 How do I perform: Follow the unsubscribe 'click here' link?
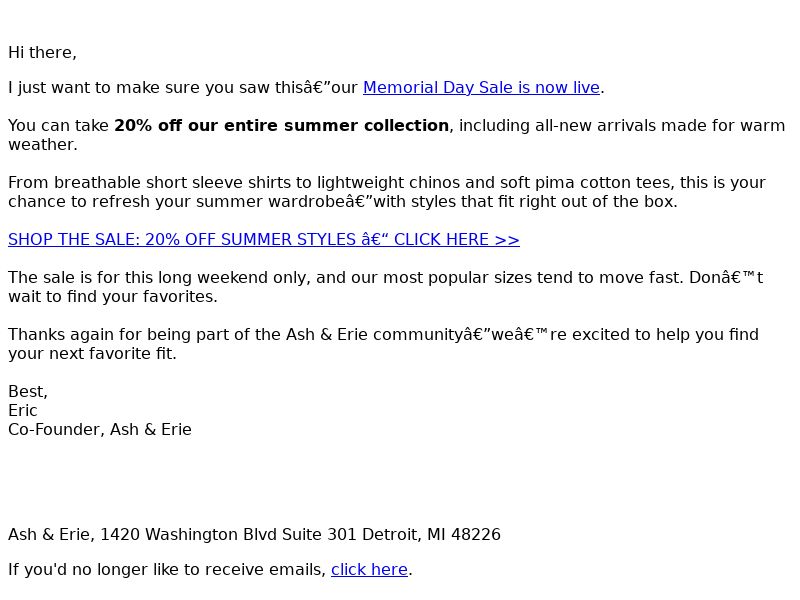click(369, 569)
